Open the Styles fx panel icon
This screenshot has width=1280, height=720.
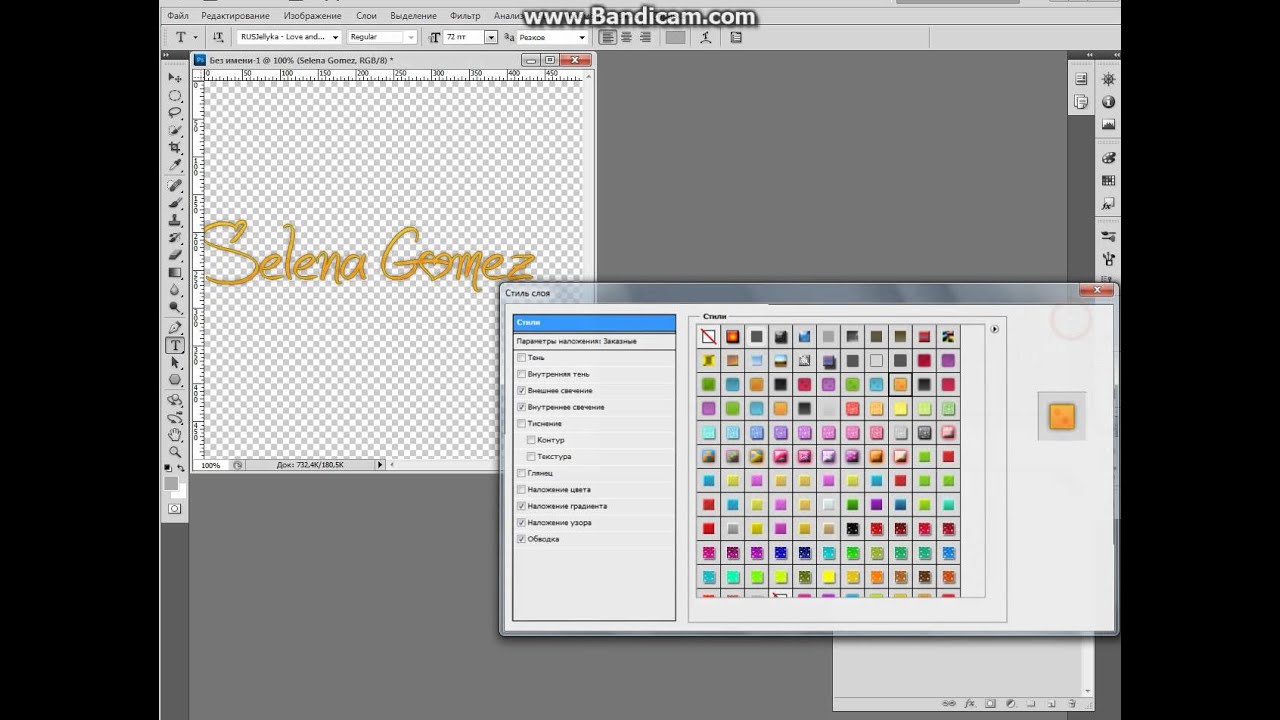click(1108, 204)
